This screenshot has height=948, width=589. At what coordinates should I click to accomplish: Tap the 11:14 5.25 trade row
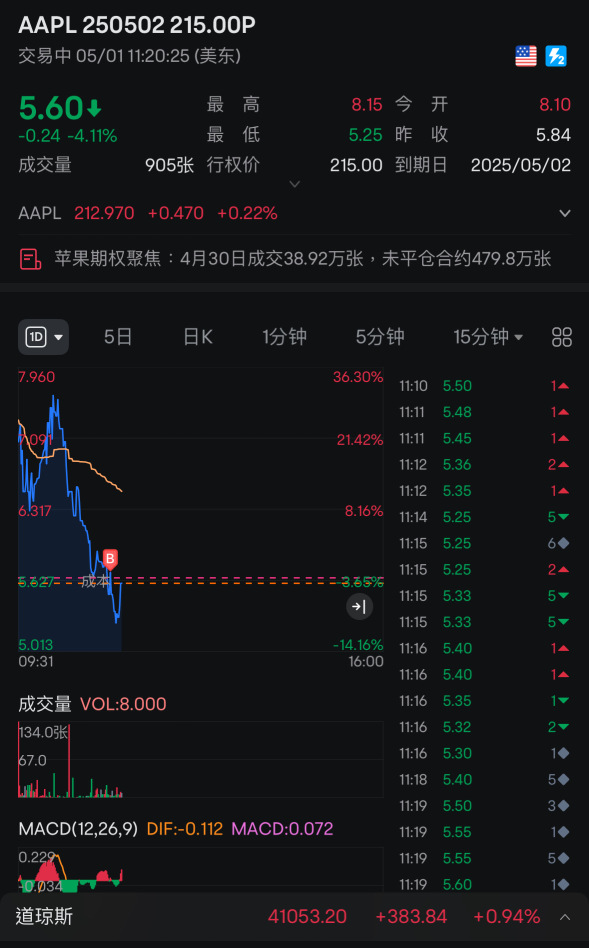click(x=484, y=517)
